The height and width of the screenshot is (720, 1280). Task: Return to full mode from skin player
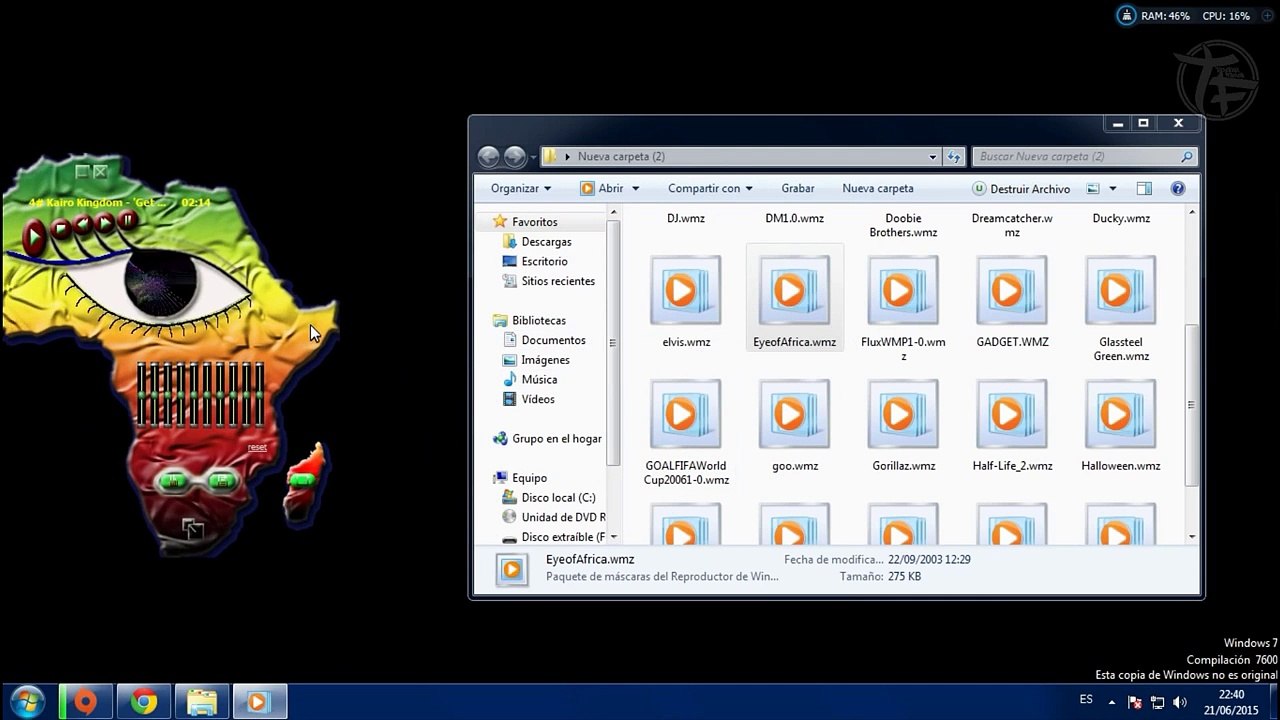(193, 528)
